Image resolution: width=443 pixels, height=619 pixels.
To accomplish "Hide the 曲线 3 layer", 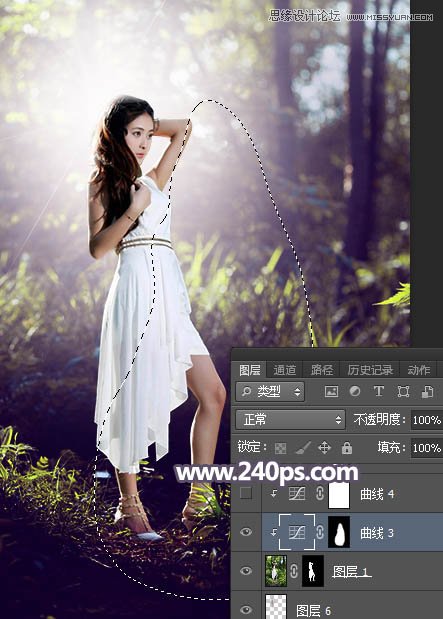I will (246, 532).
